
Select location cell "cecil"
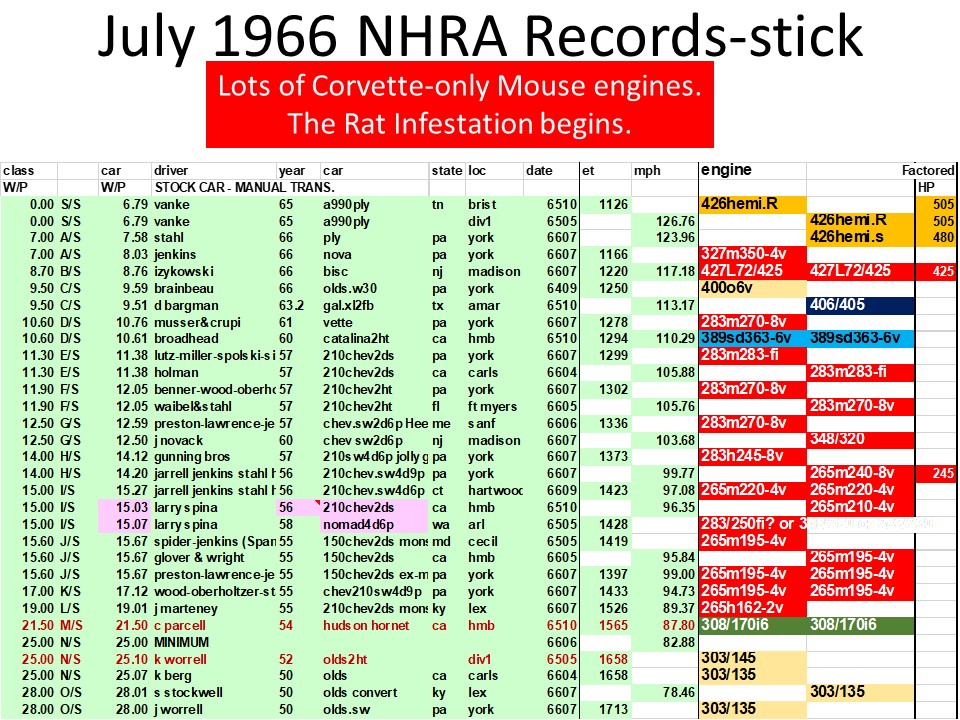[482, 542]
